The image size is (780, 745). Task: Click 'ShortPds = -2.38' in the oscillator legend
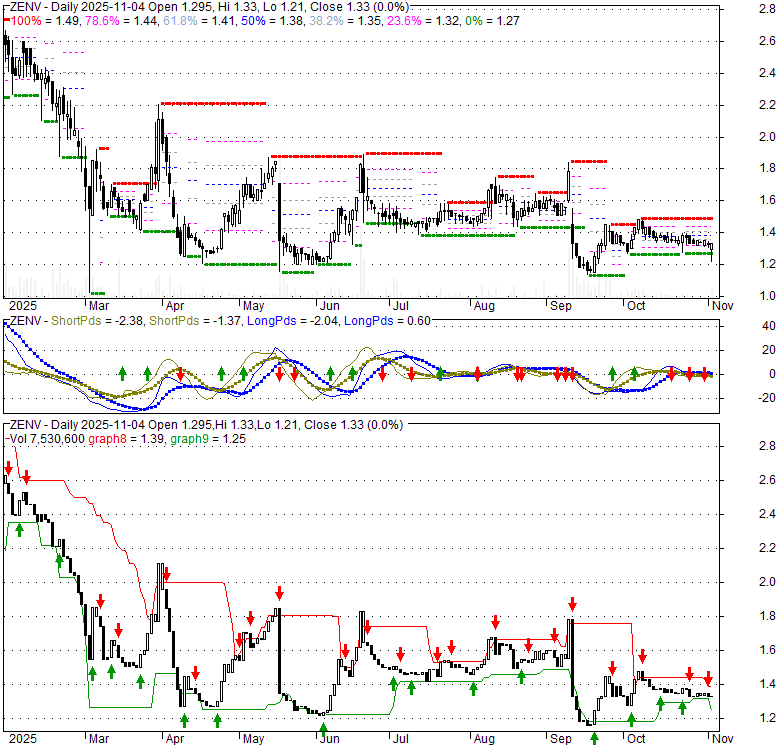[x=97, y=321]
